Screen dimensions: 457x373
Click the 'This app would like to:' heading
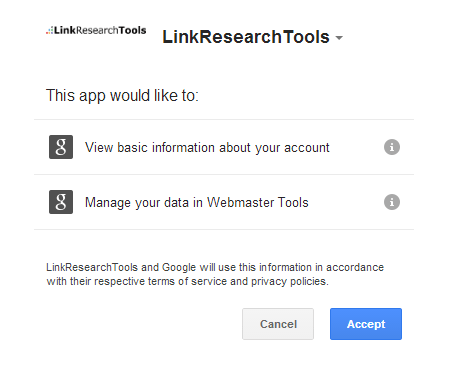pos(122,96)
